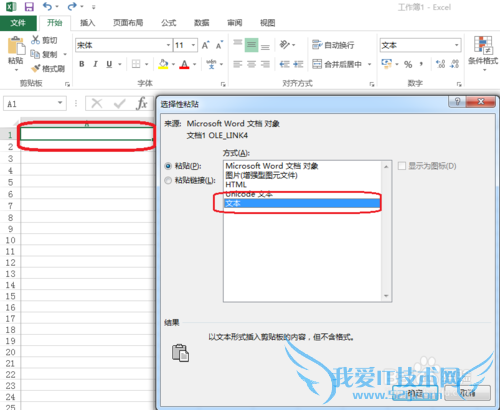This screenshot has width=500, height=410.
Task: Open the 文件 (File) tab
Action: tap(18, 23)
